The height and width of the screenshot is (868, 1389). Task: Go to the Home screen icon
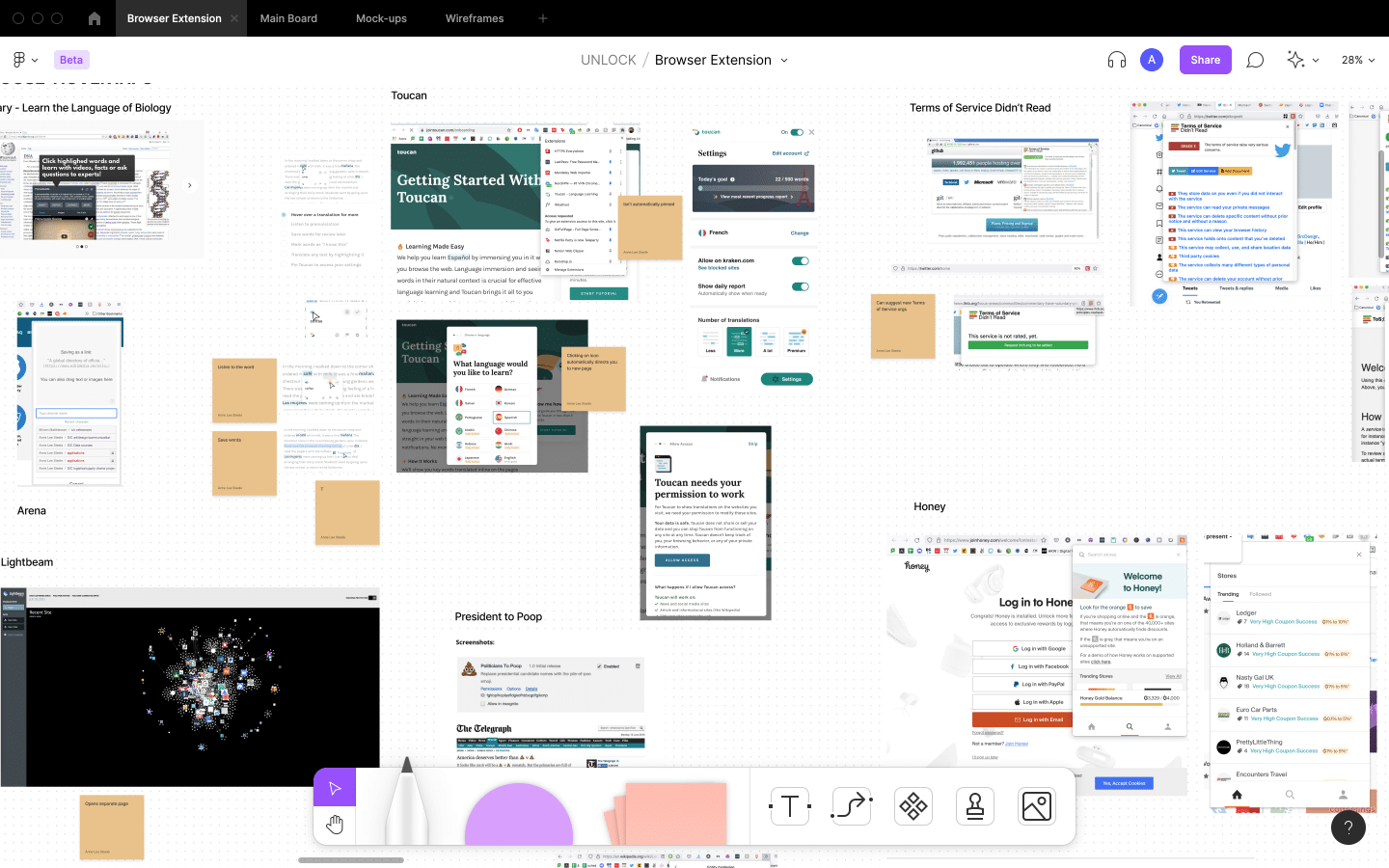94,18
